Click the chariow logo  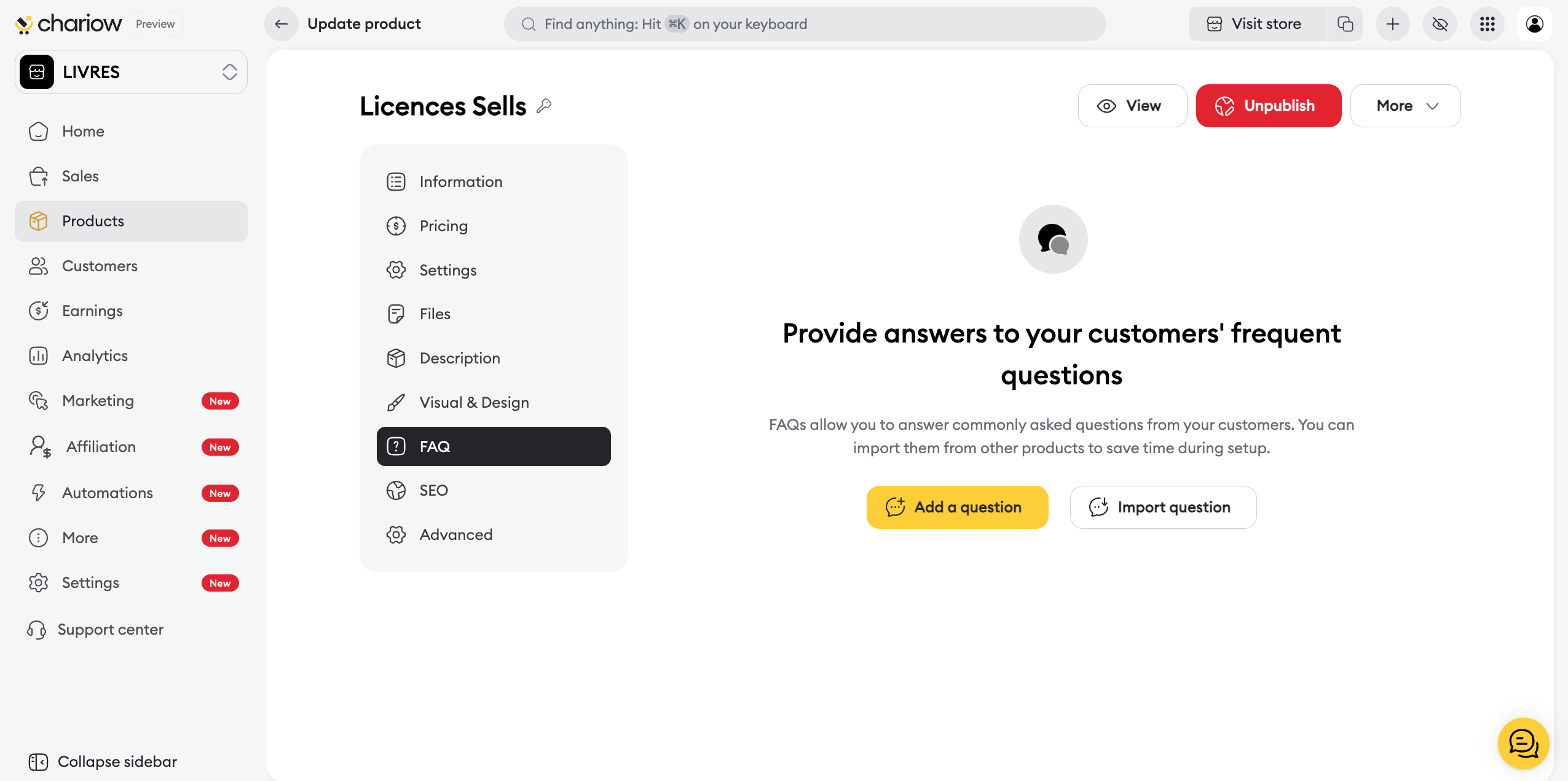pos(69,24)
